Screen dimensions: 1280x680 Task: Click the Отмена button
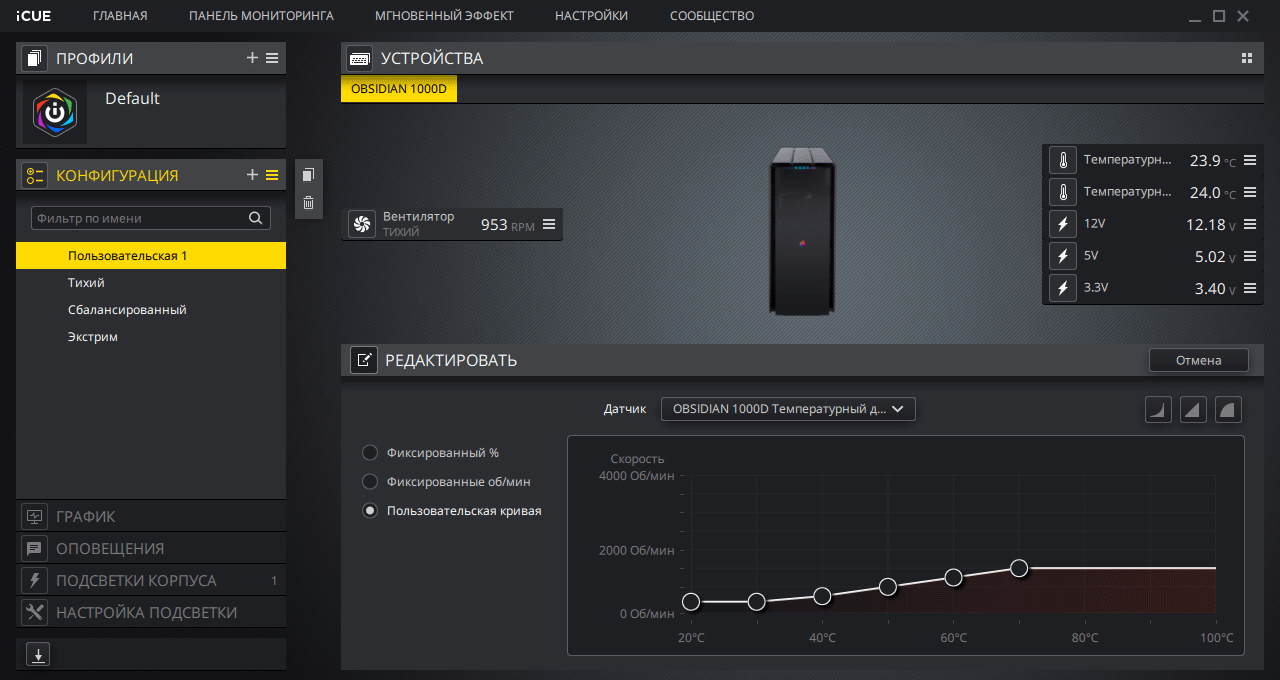coord(1199,360)
